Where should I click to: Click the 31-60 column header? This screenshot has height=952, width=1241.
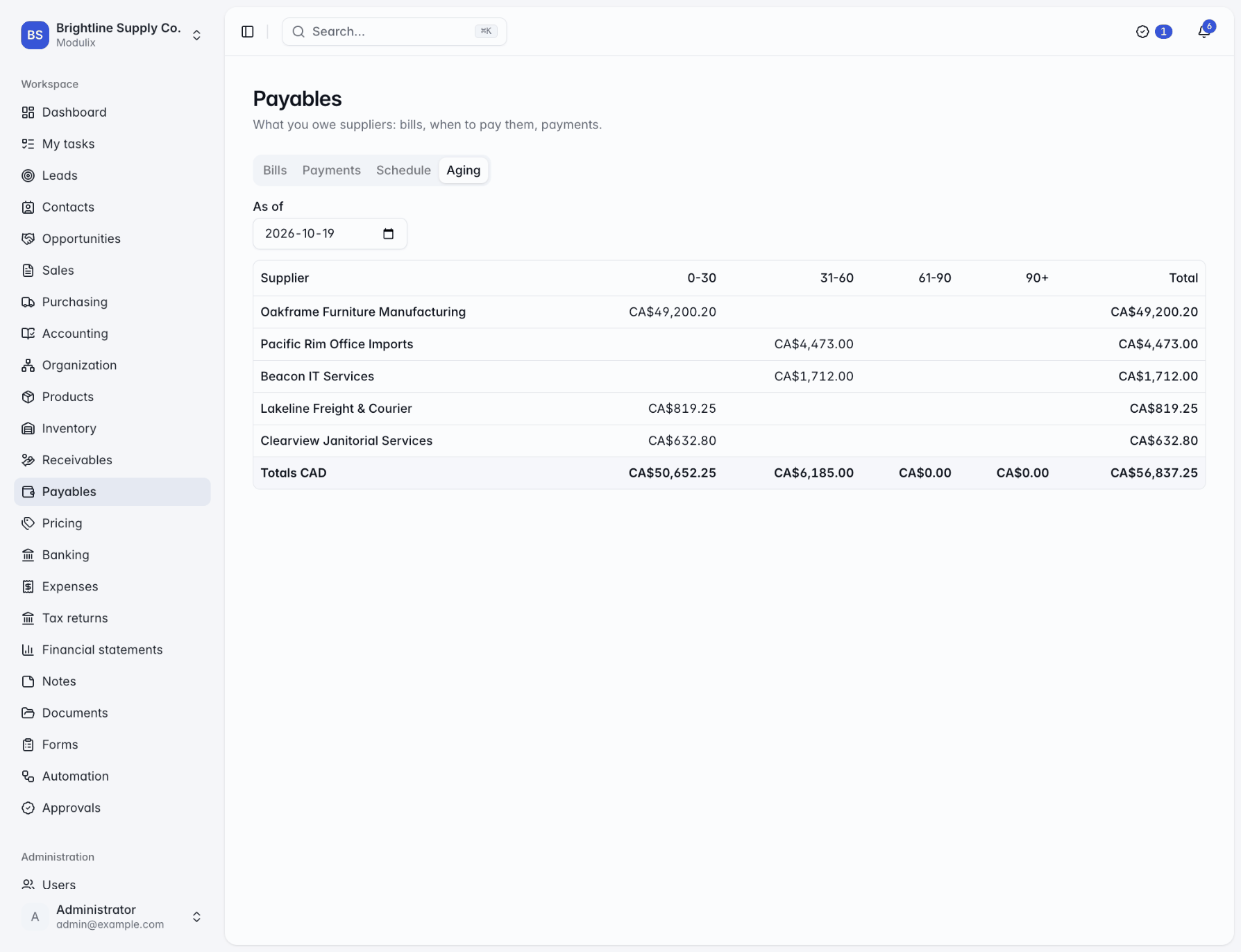[x=836, y=278]
